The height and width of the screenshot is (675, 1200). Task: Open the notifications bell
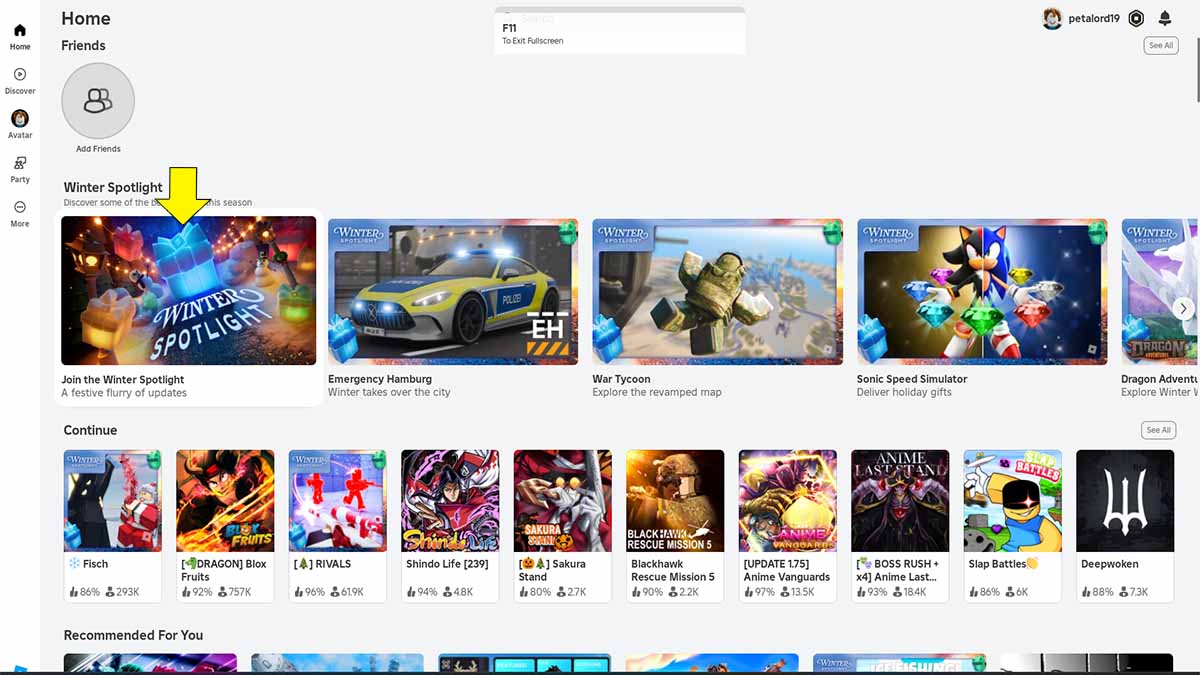[x=1164, y=18]
